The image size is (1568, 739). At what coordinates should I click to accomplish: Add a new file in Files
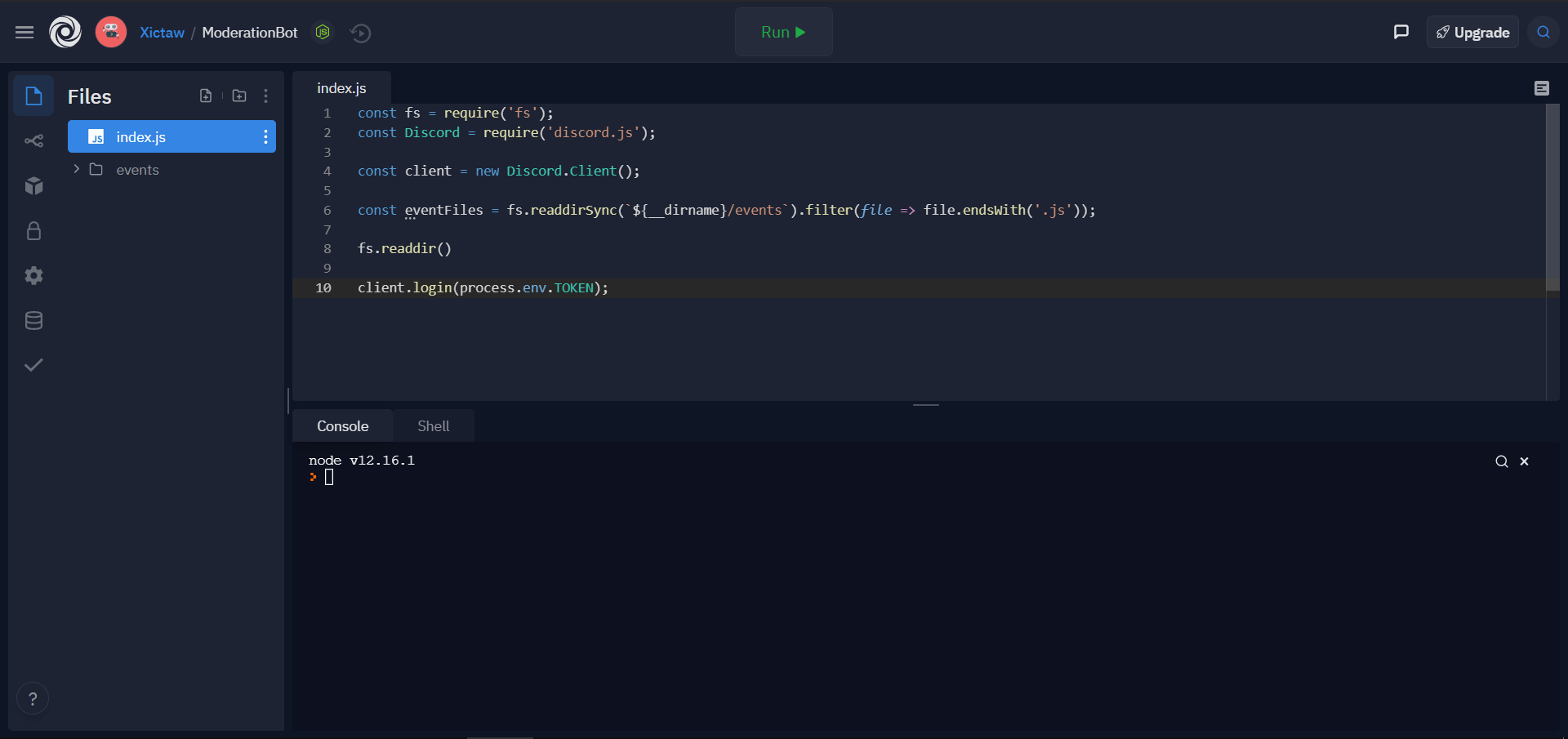coord(206,96)
